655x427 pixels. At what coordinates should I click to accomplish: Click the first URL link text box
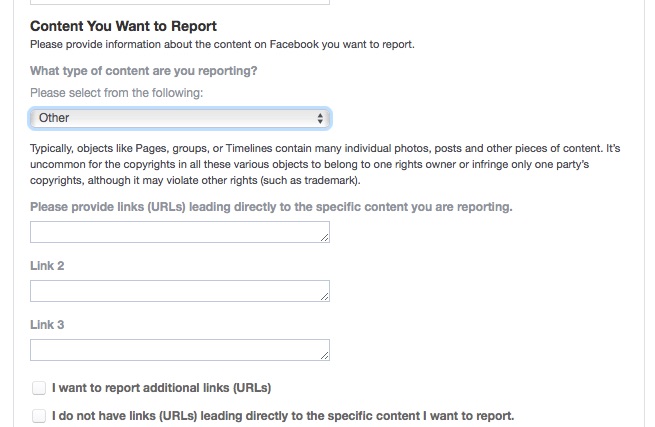coord(176,232)
